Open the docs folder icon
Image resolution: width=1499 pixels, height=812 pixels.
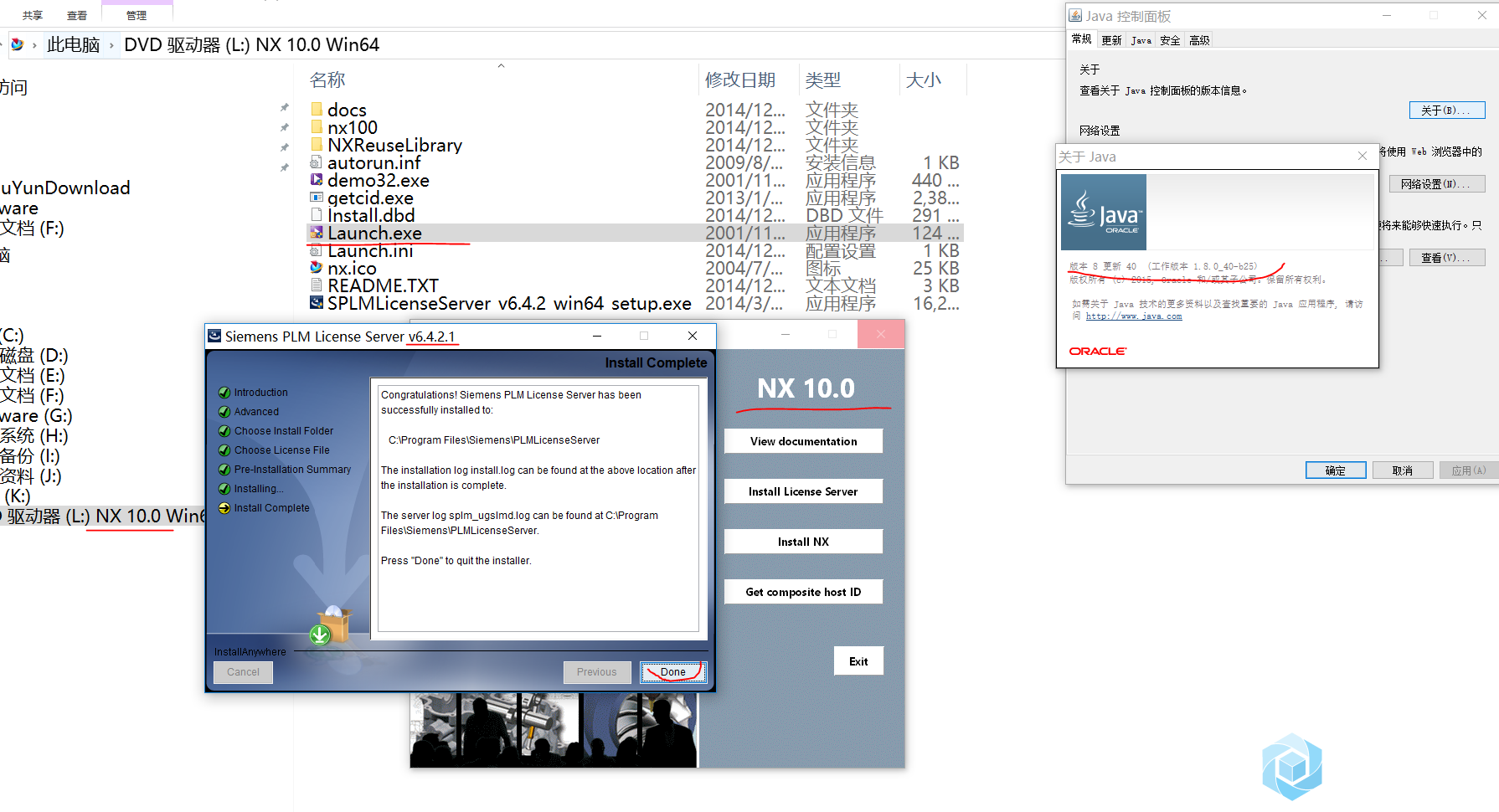[317, 109]
